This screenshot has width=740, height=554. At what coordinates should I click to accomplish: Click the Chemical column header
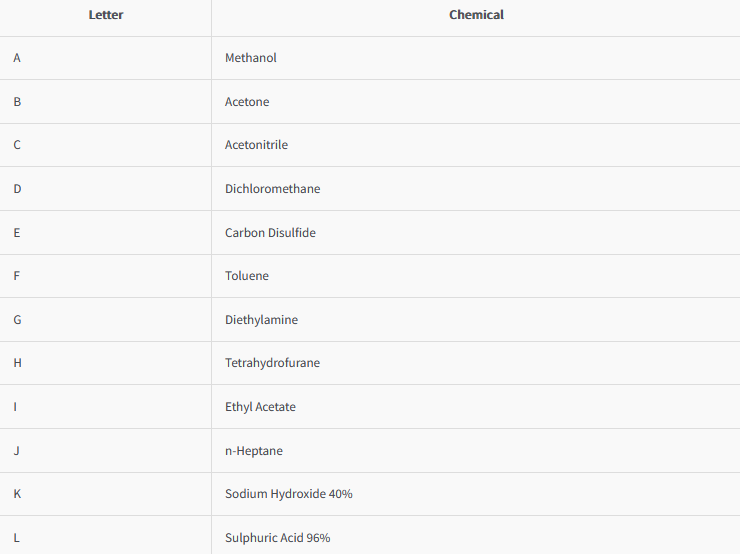point(476,15)
